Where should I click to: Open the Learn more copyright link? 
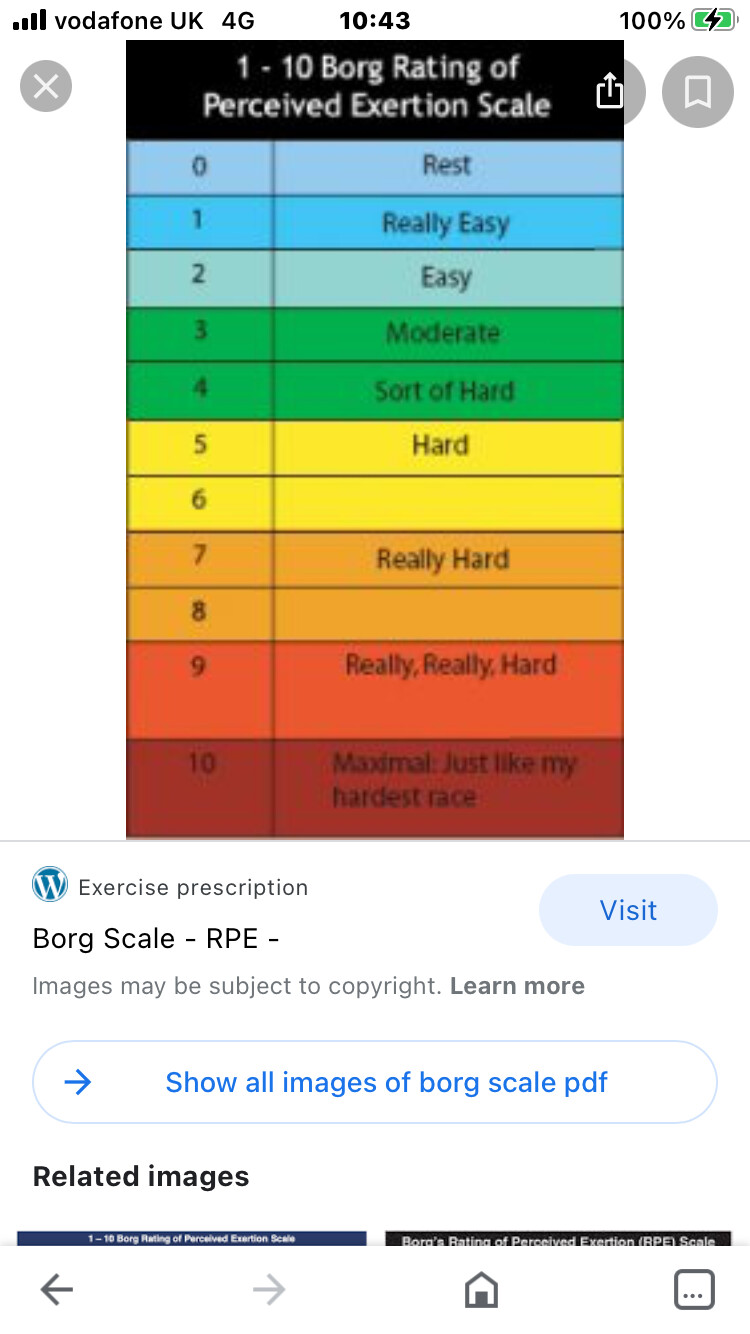(517, 986)
